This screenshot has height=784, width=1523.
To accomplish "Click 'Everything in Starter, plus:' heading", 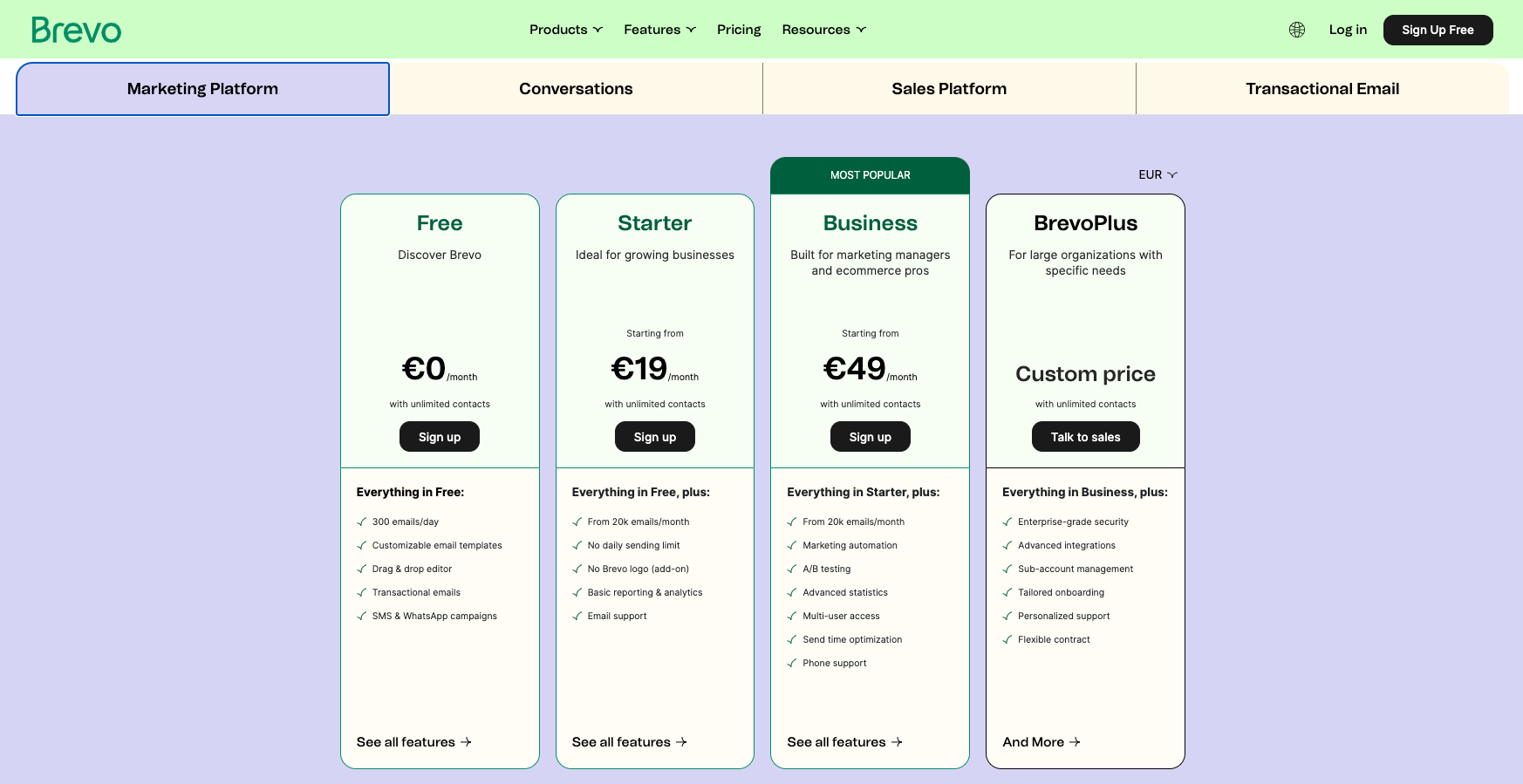I will pos(864,492).
